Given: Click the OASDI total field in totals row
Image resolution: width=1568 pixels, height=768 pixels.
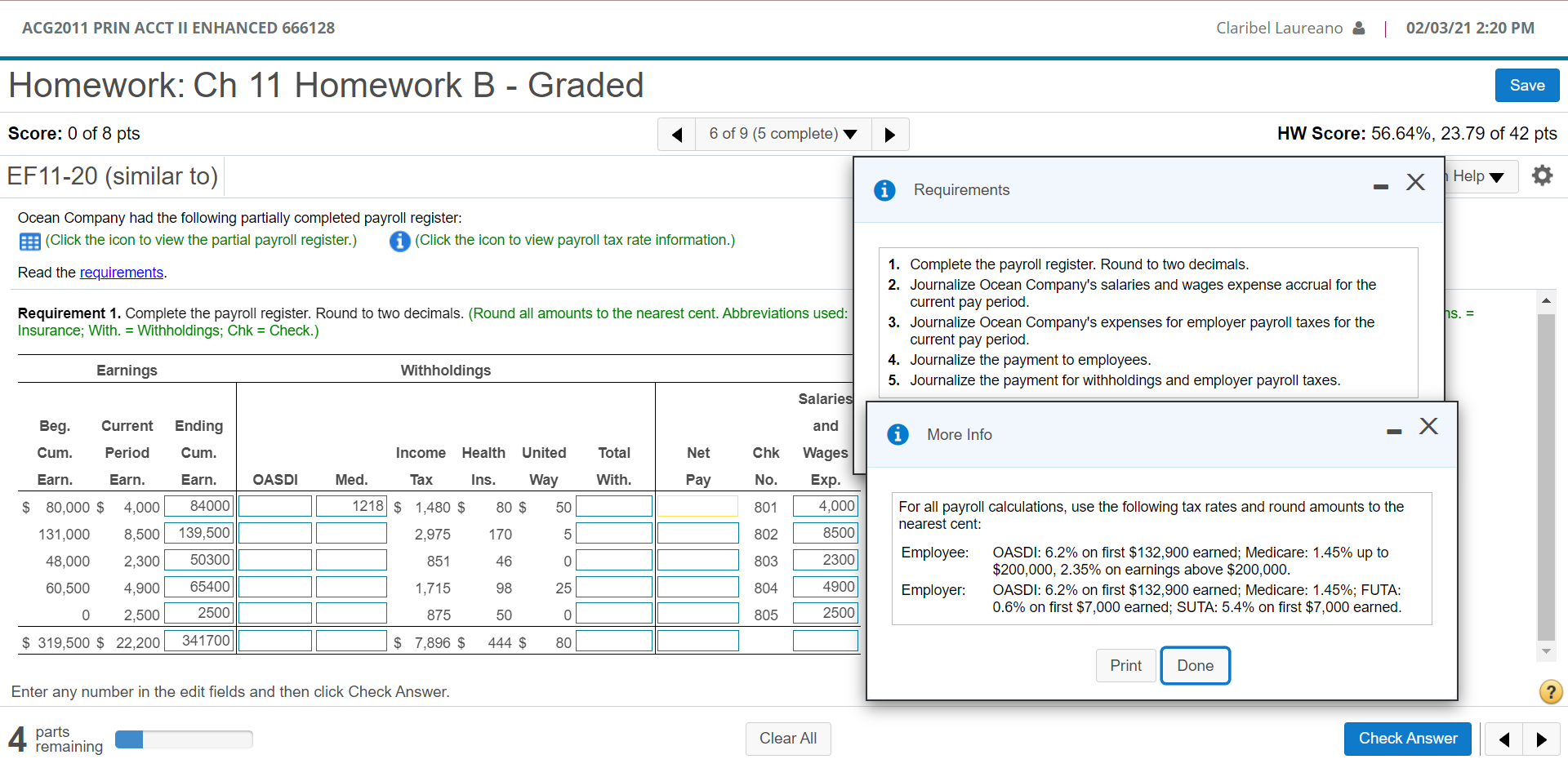Looking at the screenshot, I should click(x=275, y=641).
